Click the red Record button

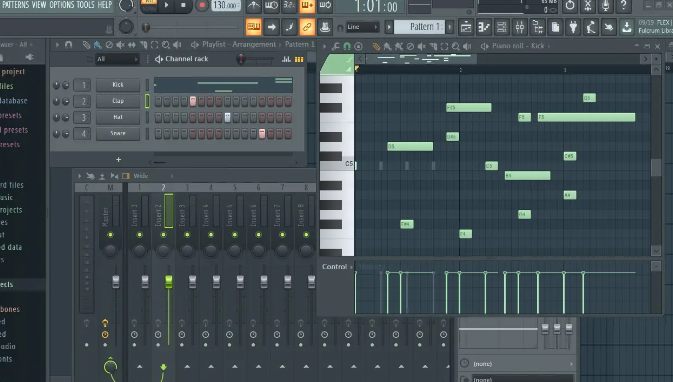click(x=201, y=6)
